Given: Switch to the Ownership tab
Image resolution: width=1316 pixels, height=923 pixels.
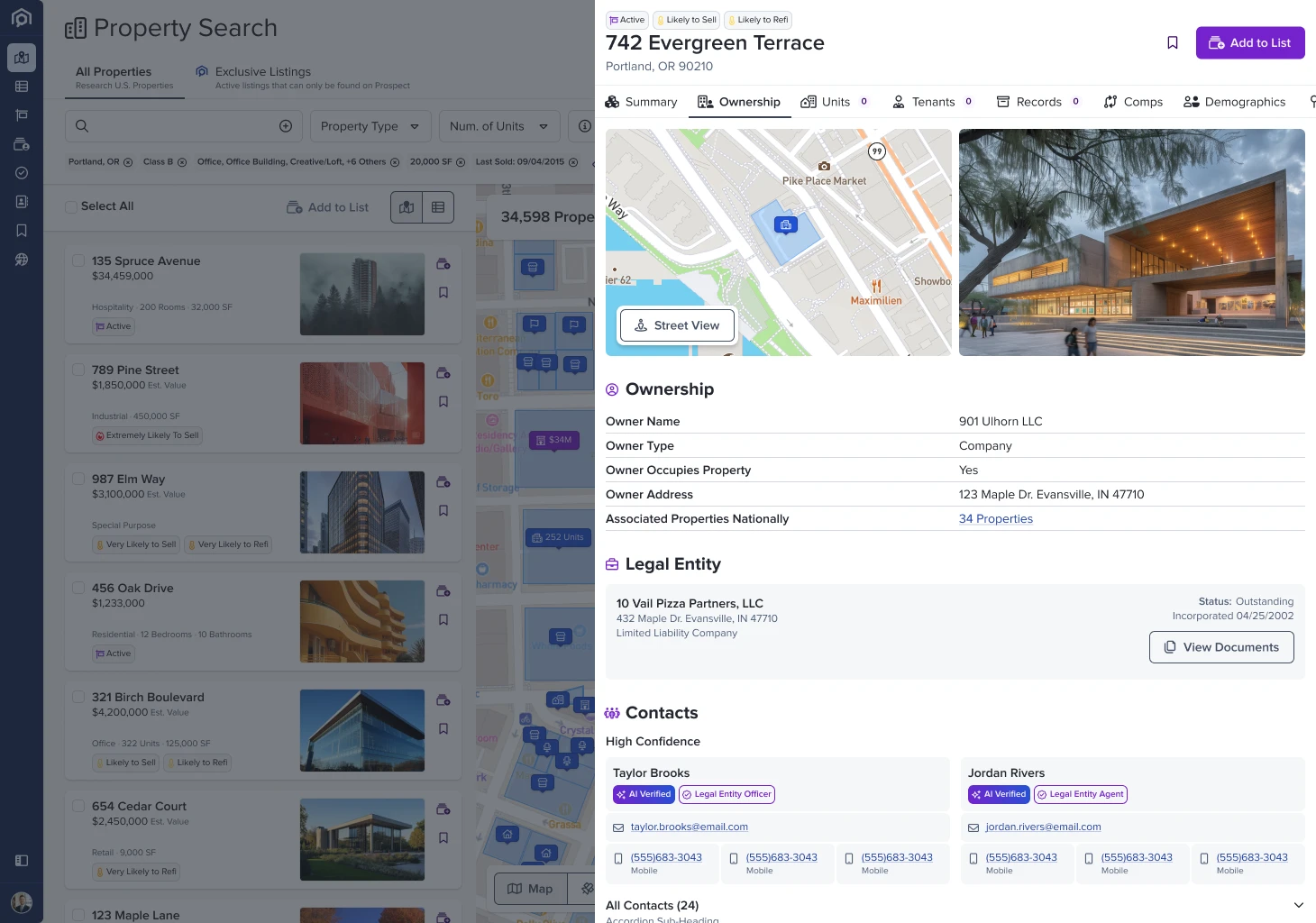Looking at the screenshot, I should (739, 102).
